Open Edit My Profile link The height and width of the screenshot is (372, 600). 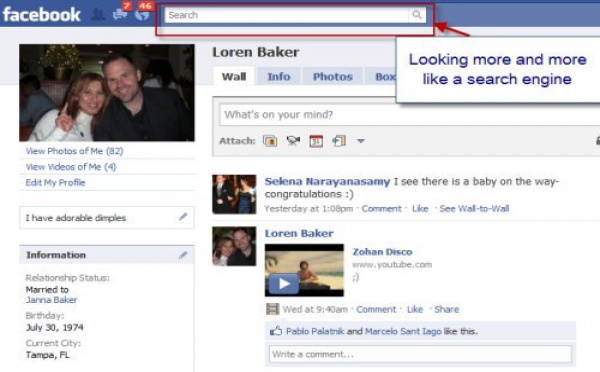55,183
